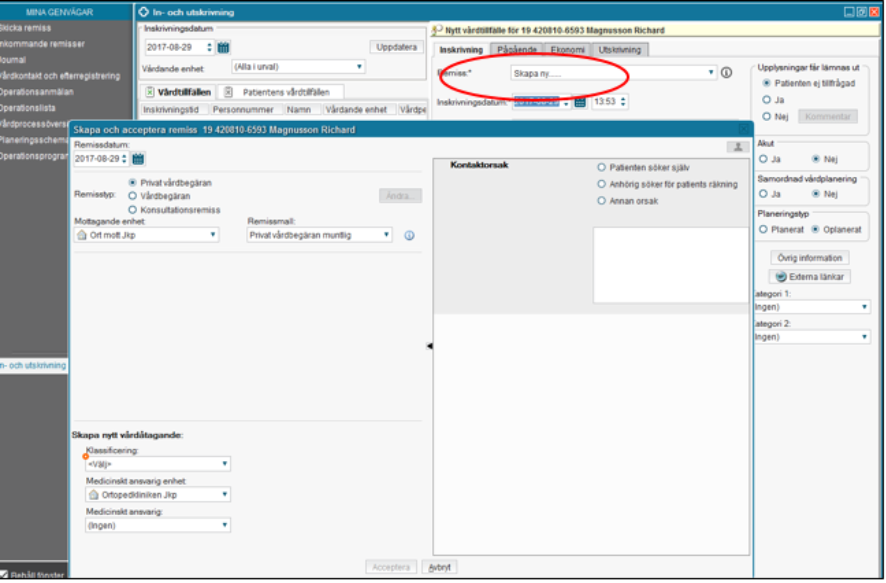Click calendar icon beside Inskrivningsdatum 2017-08-29 filter

[224, 47]
